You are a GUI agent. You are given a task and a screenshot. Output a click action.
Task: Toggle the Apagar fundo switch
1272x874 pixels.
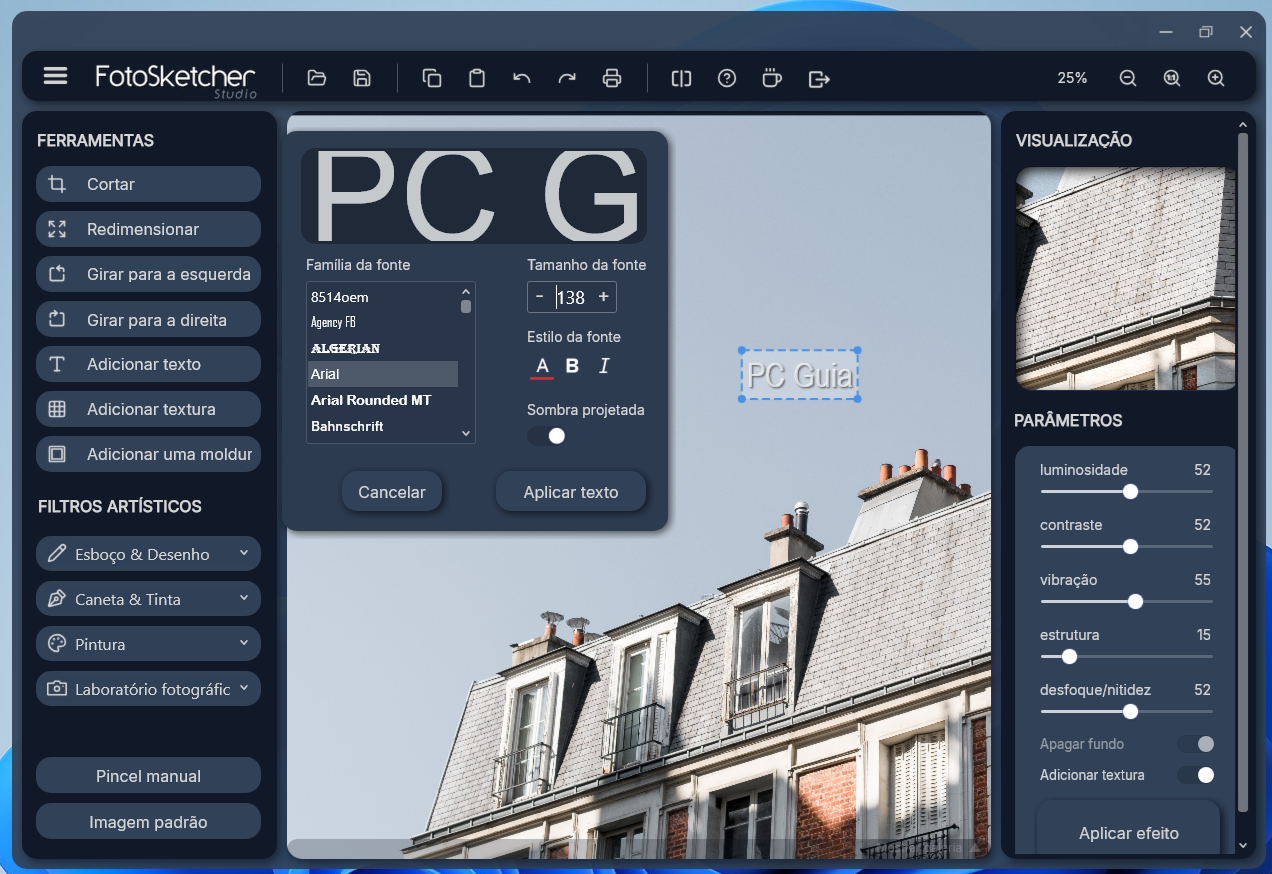pos(1196,744)
